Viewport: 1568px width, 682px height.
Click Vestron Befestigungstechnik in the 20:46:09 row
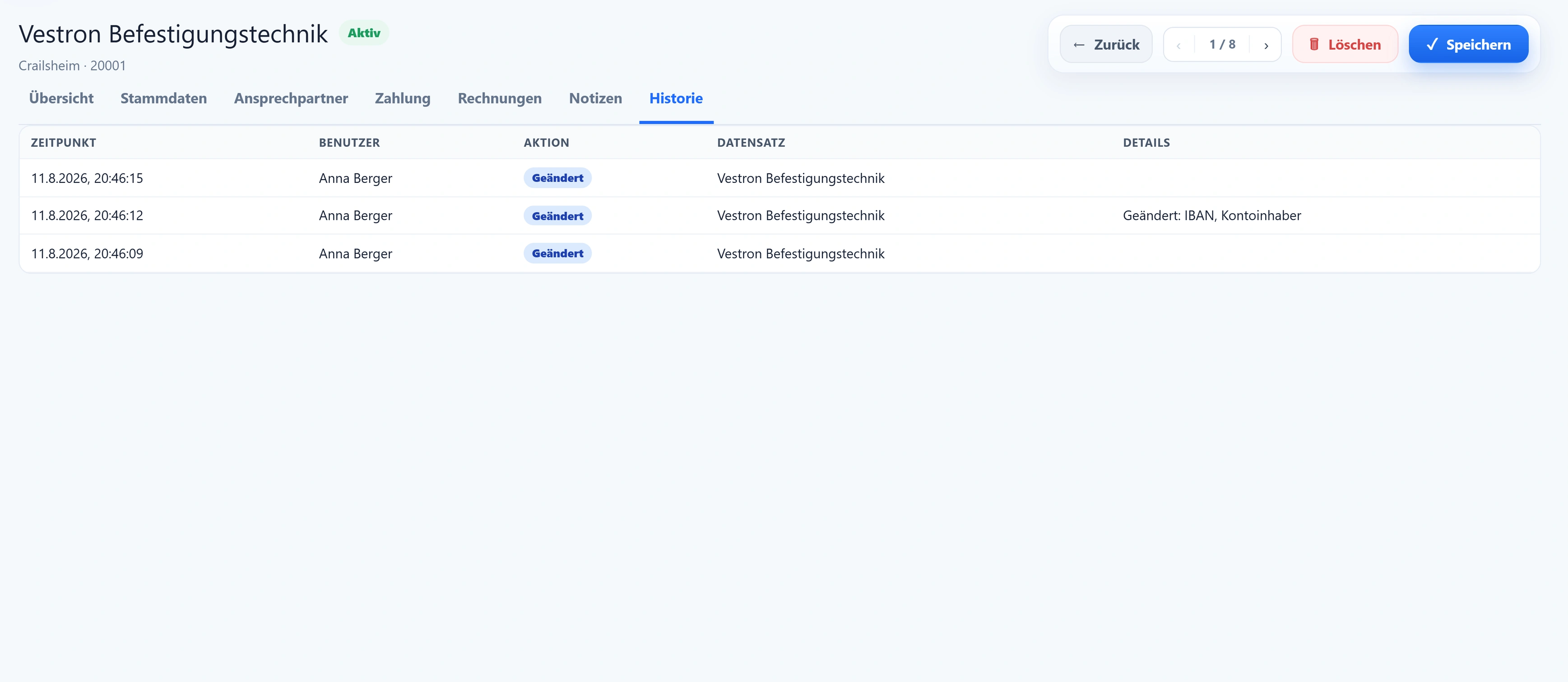click(x=800, y=254)
